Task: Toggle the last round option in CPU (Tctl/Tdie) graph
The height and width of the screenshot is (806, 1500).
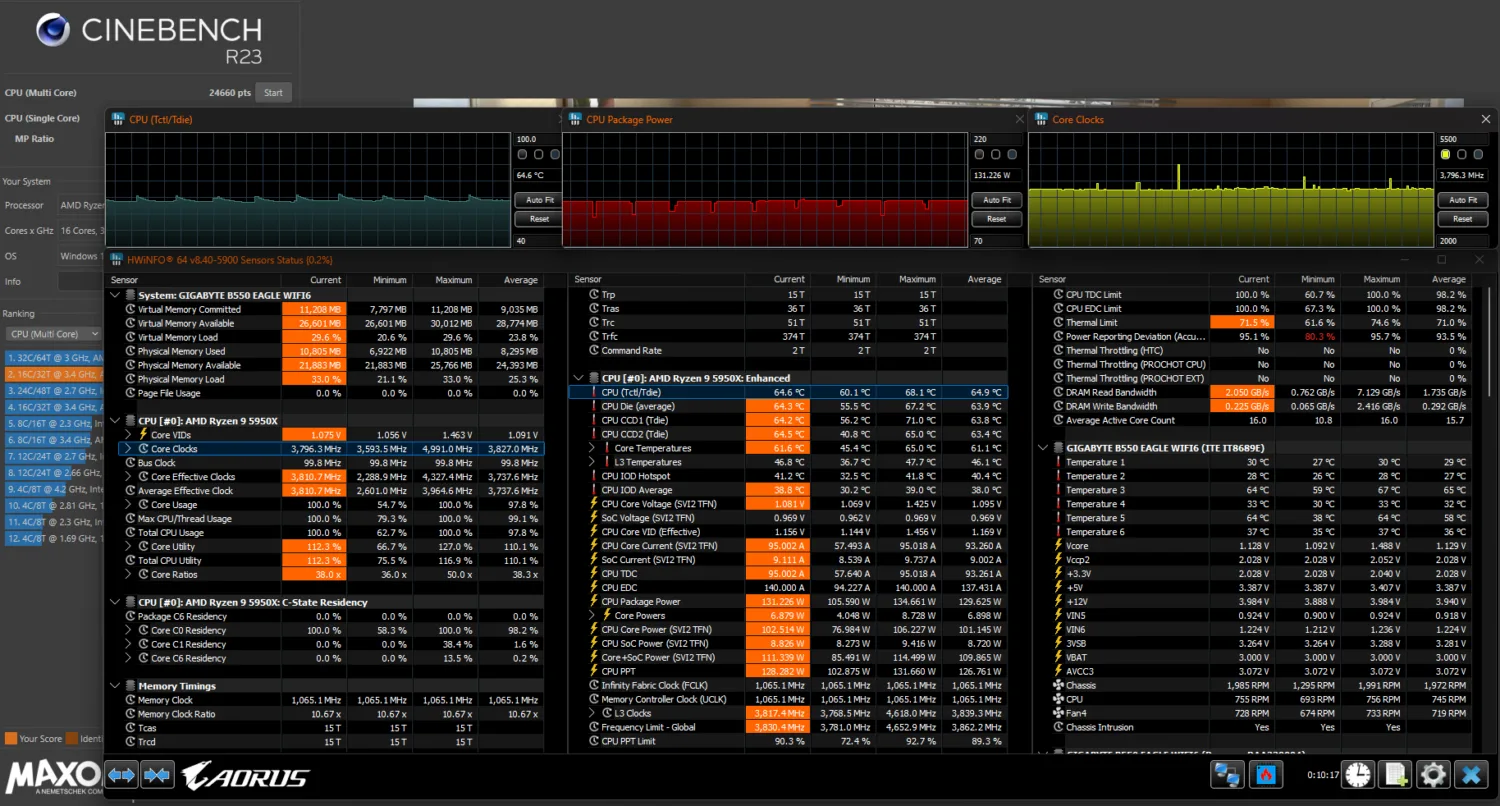Action: [555, 155]
